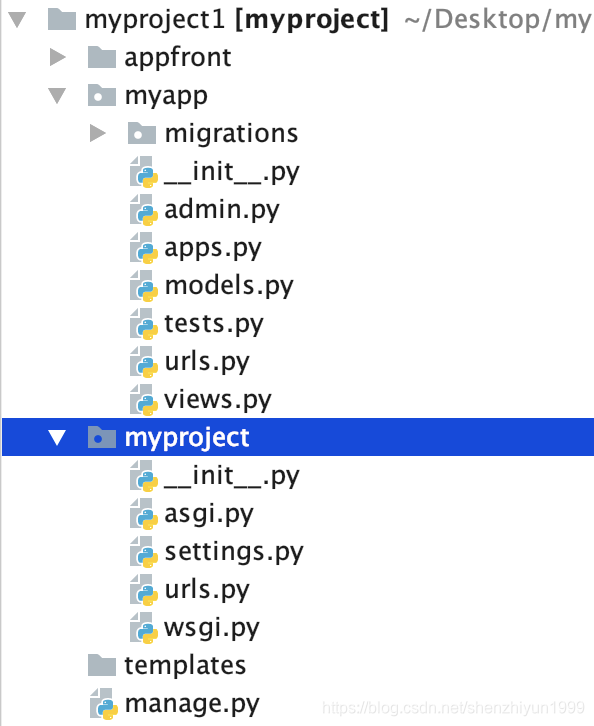Select the highlighted myproject folder name
Viewport: 594px width, 726px height.
(x=187, y=438)
